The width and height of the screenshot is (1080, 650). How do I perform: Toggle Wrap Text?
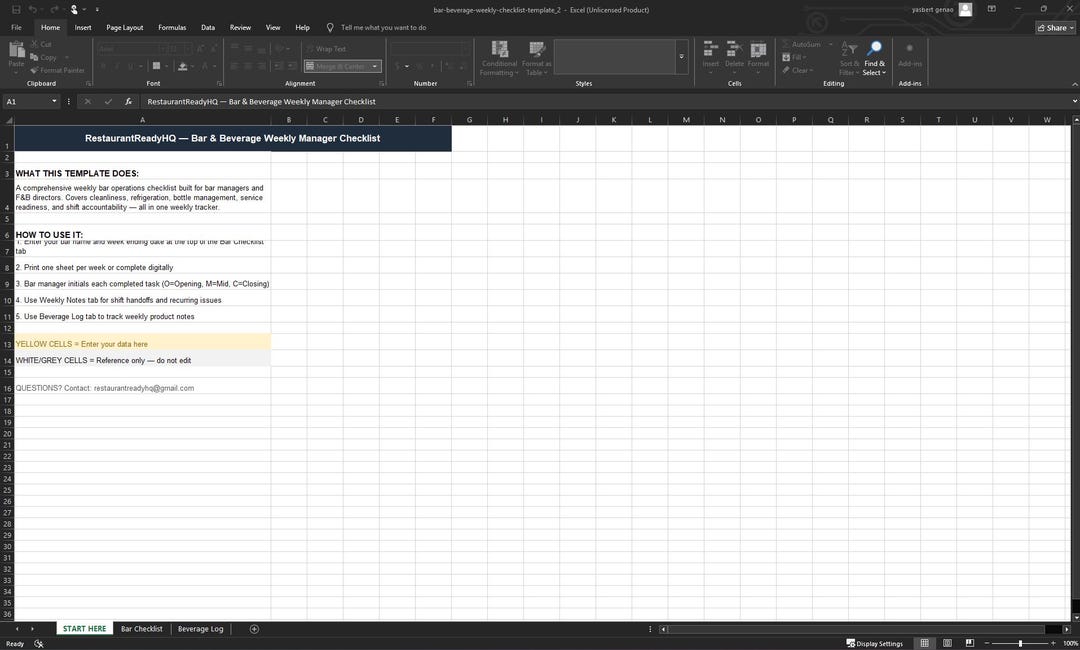pos(326,49)
